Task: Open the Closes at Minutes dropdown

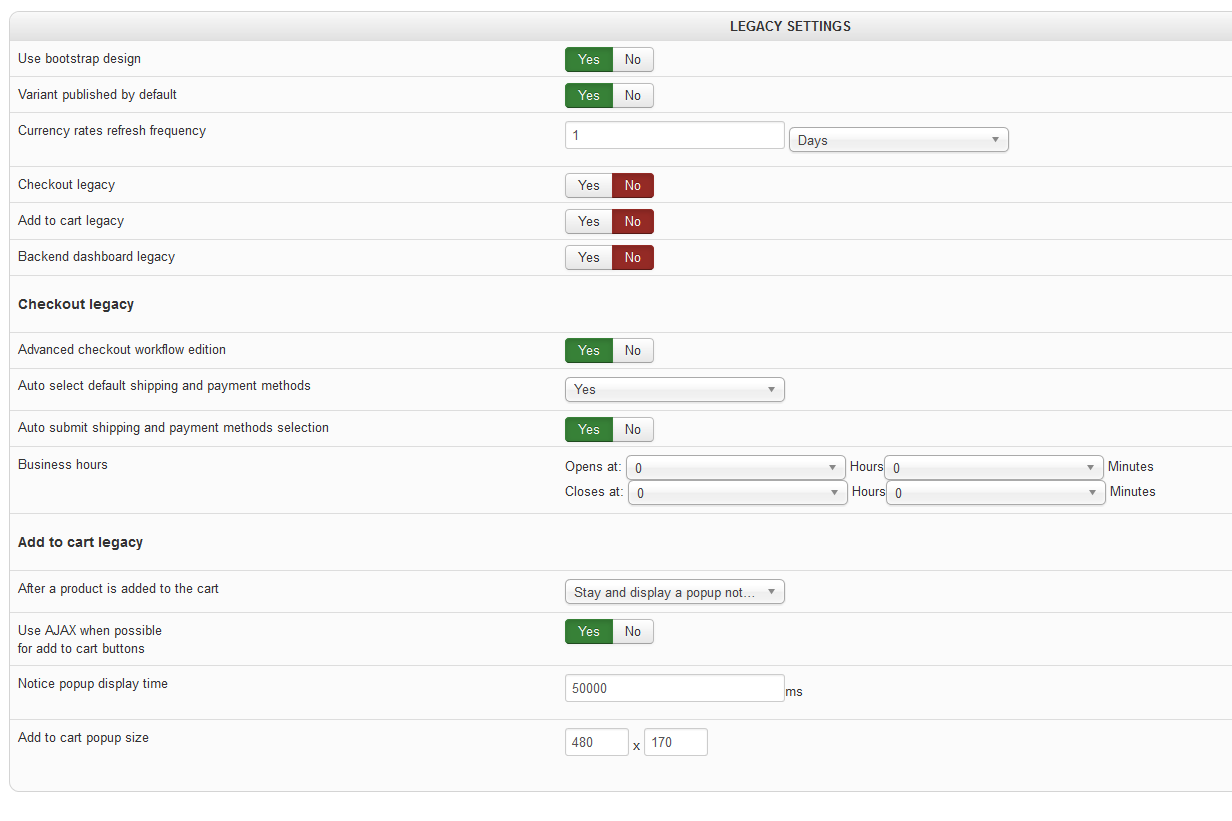Action: click(x=995, y=493)
